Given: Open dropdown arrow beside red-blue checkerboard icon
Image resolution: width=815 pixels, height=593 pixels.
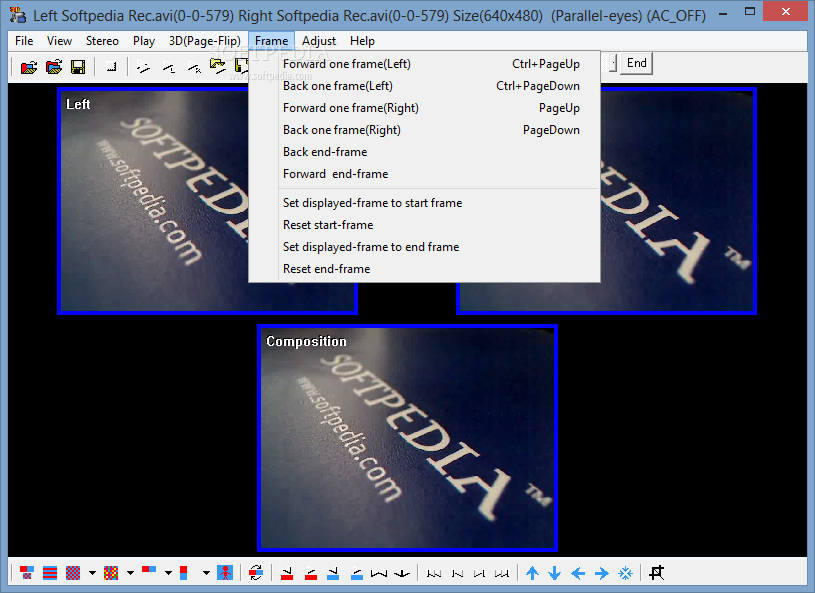Looking at the screenshot, I should (x=93, y=573).
